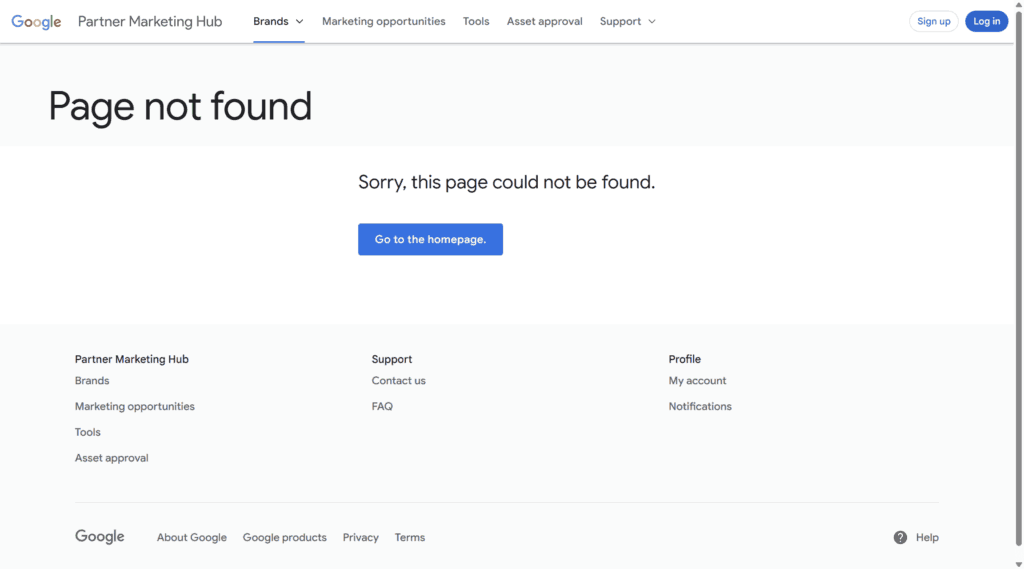
Task: Click the footer Google logo
Action: [99, 536]
